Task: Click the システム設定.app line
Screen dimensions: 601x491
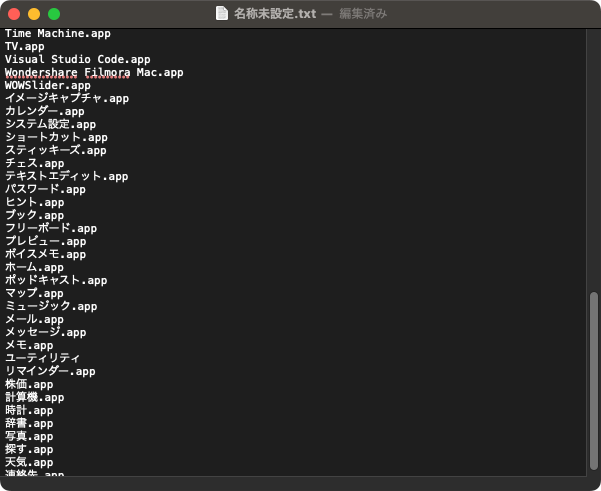Action: [50, 124]
